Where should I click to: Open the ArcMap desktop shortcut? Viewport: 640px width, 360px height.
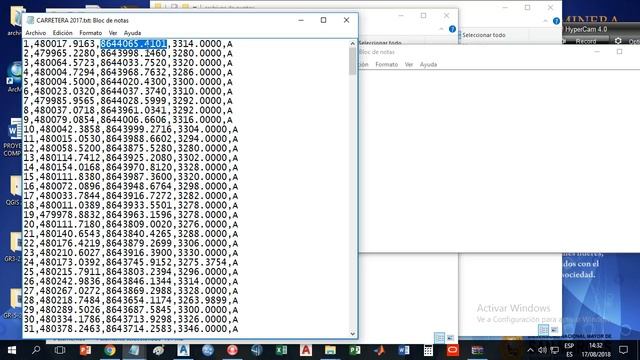[13, 78]
